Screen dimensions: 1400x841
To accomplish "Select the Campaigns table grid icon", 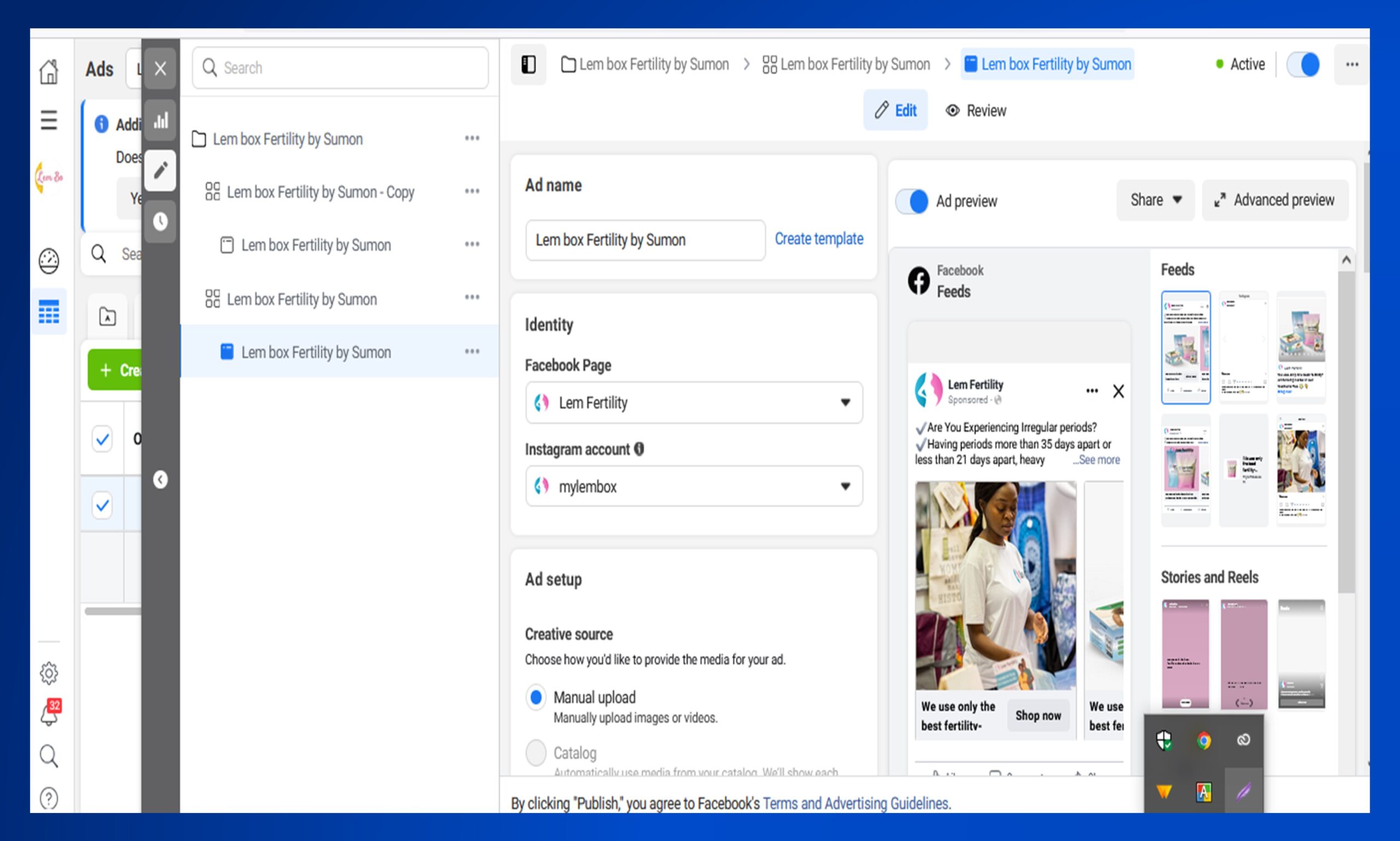I will click(x=49, y=311).
